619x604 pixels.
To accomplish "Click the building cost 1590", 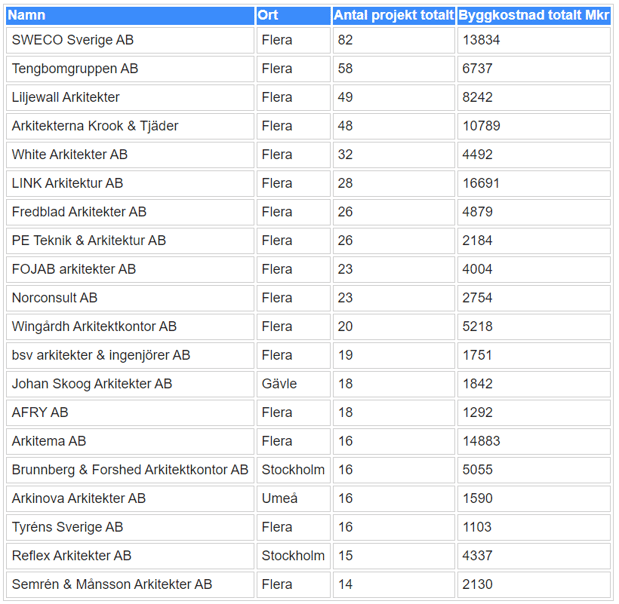I will [x=534, y=499].
